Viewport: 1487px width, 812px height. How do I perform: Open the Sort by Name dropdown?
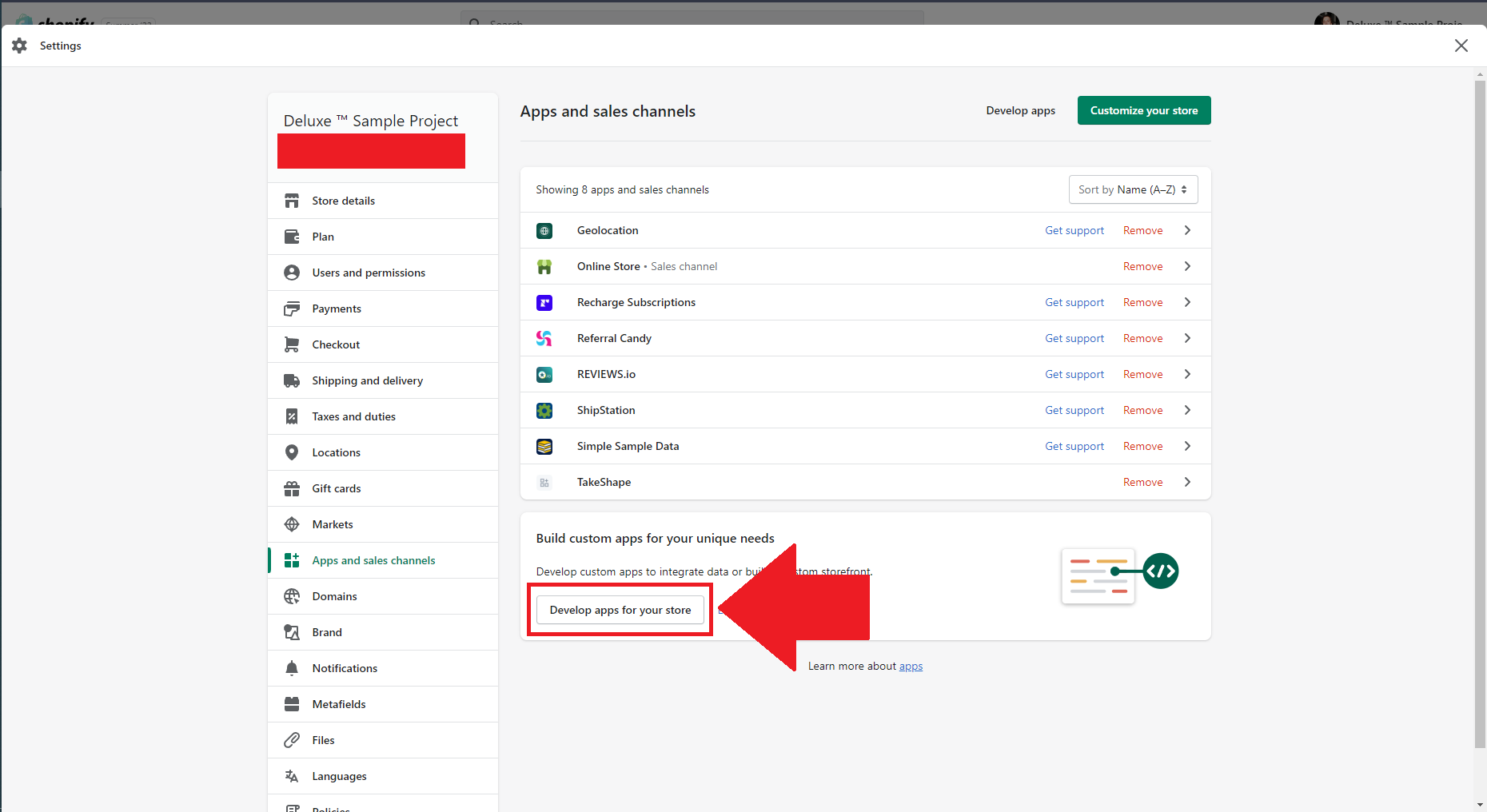coord(1133,189)
